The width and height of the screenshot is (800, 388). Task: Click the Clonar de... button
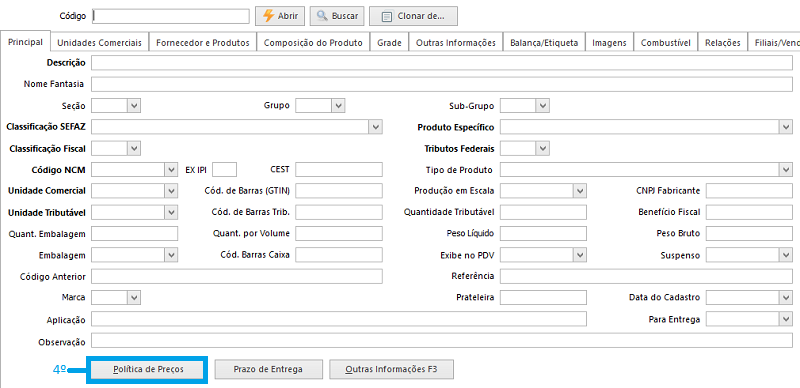(413, 16)
